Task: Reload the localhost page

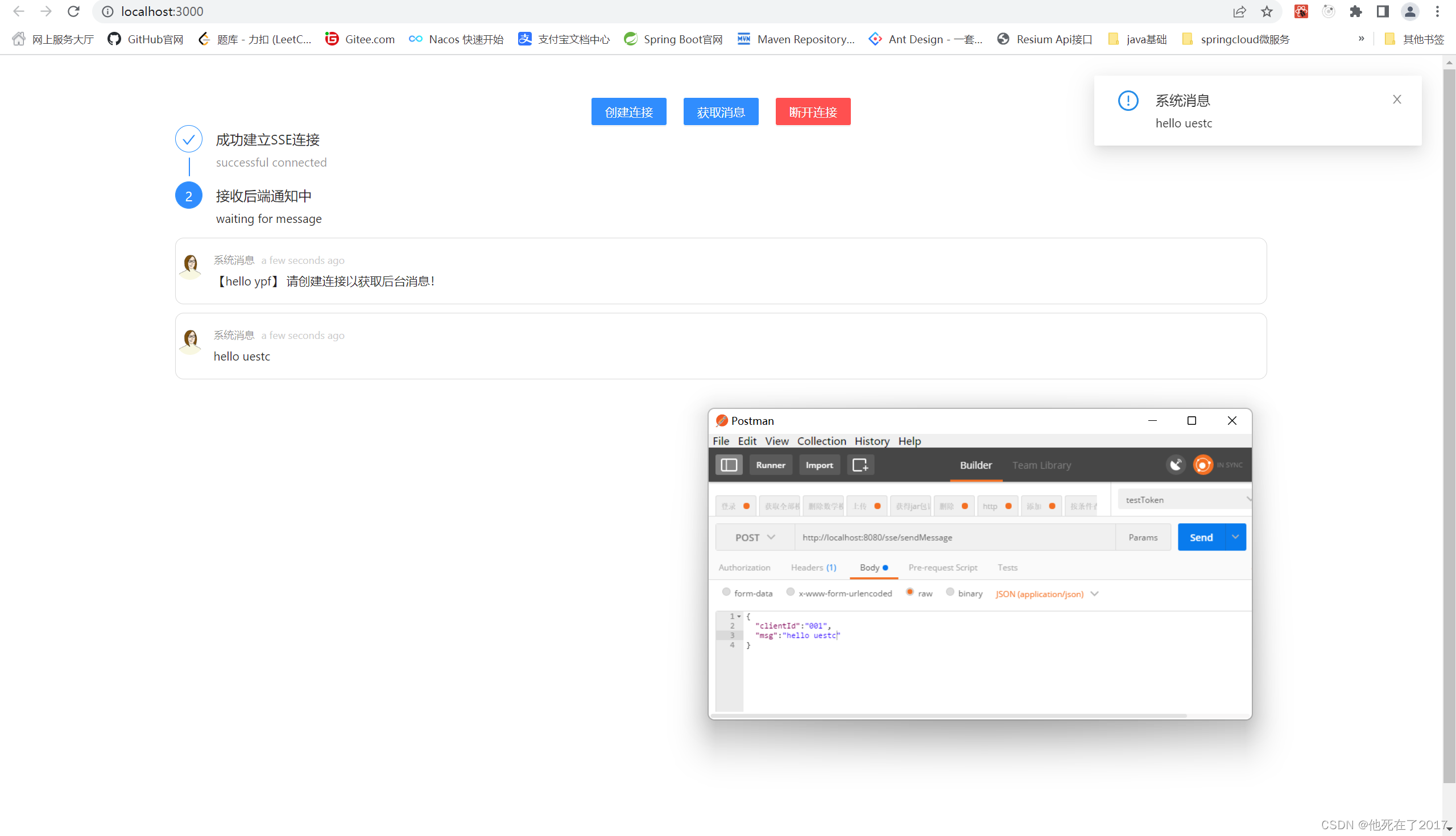Action: [x=73, y=11]
